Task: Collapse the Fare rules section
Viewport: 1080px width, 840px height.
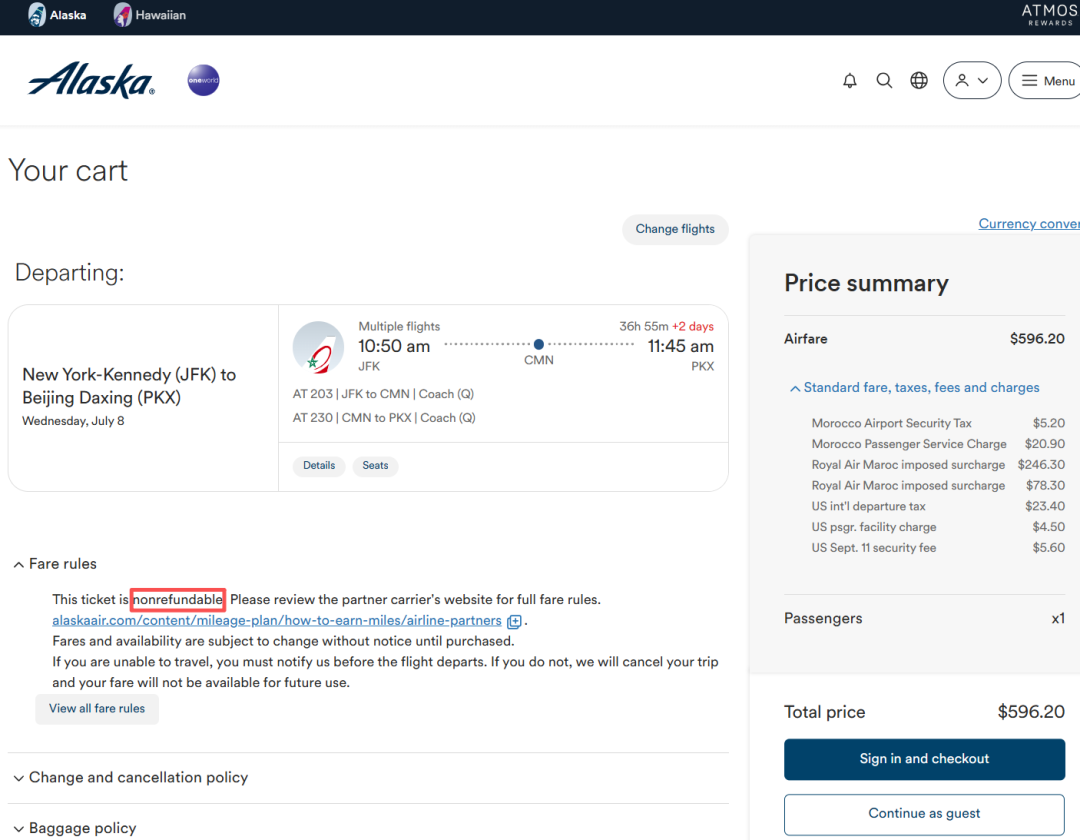Action: click(x=56, y=564)
